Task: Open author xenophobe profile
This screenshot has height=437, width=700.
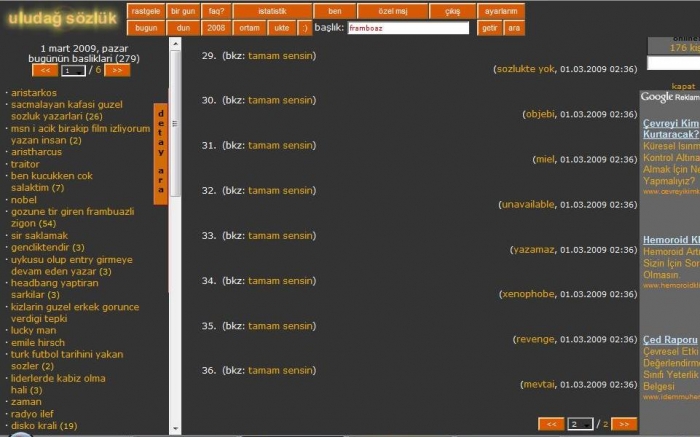Action: (529, 294)
